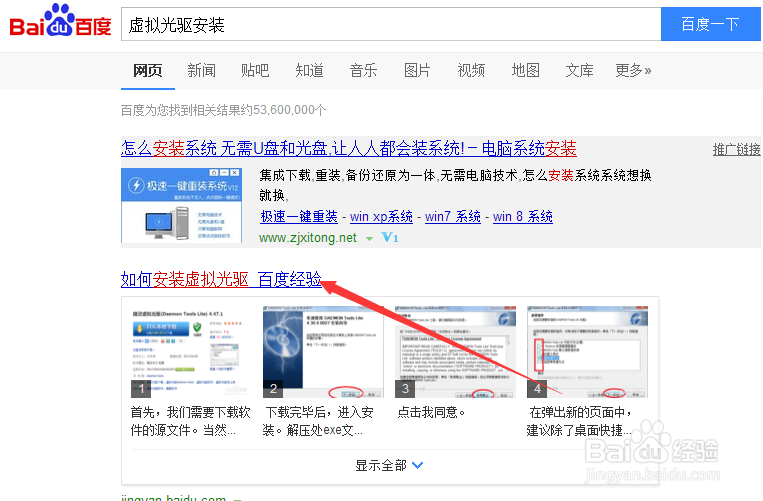Click the Baidu logo
Screen dimensions: 763x501
tap(60, 21)
